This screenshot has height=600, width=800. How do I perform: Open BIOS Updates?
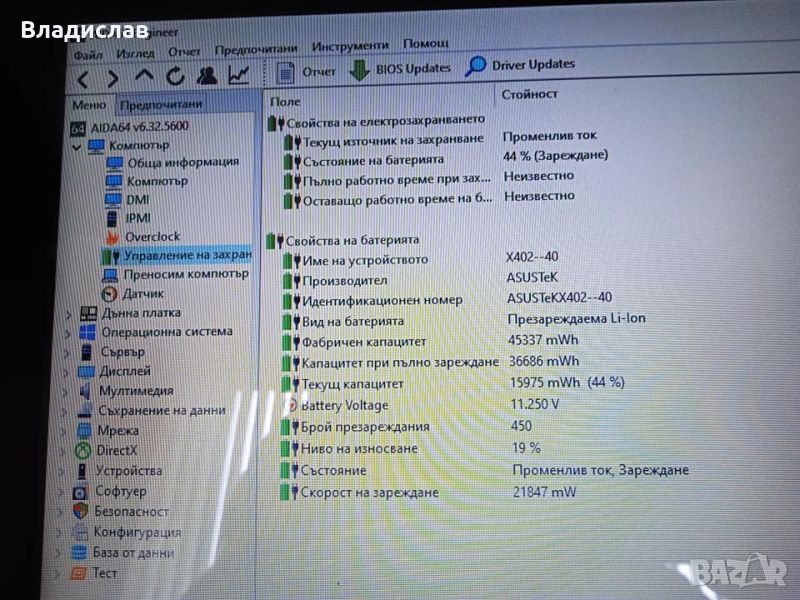[401, 69]
